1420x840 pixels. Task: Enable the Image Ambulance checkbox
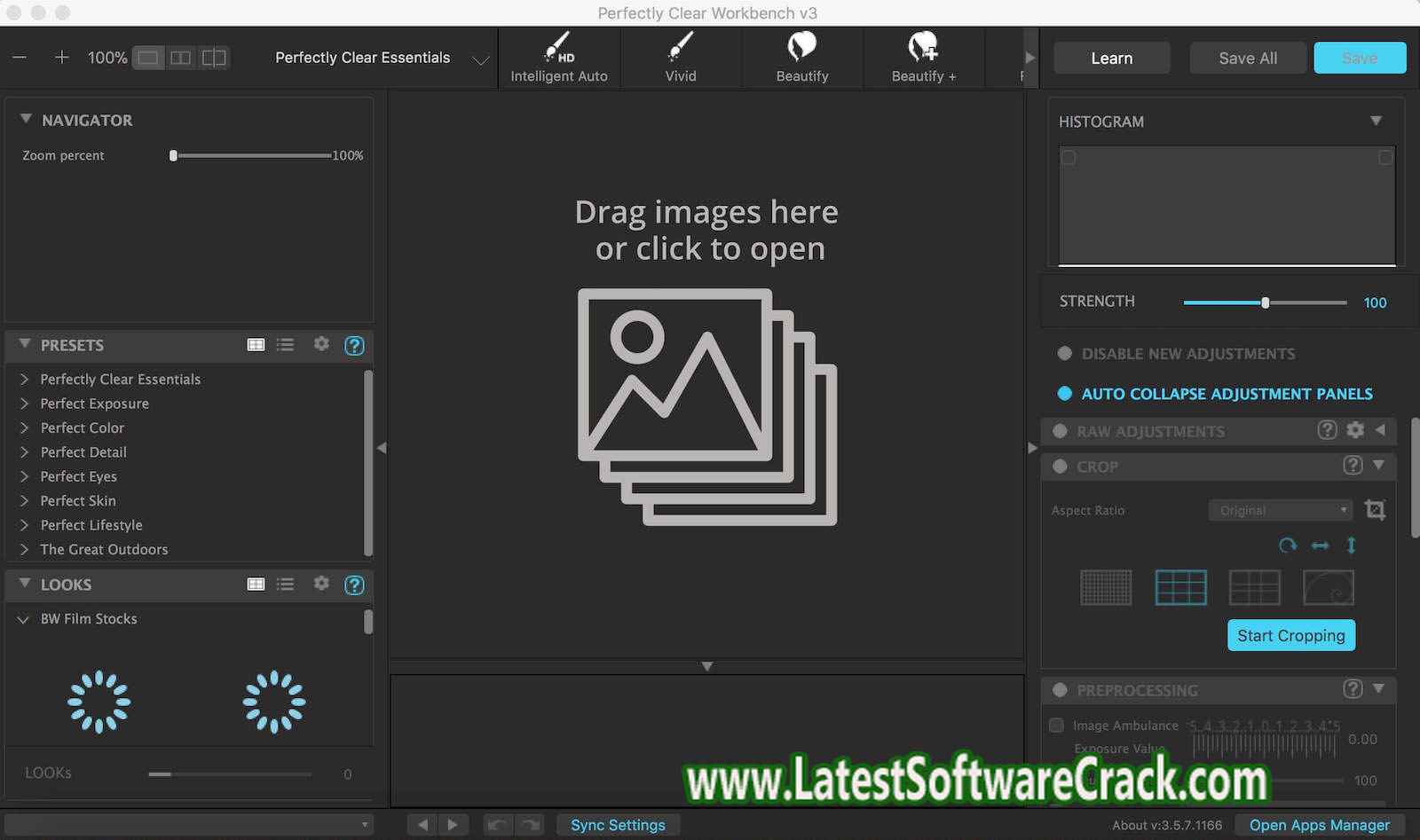pyautogui.click(x=1056, y=726)
